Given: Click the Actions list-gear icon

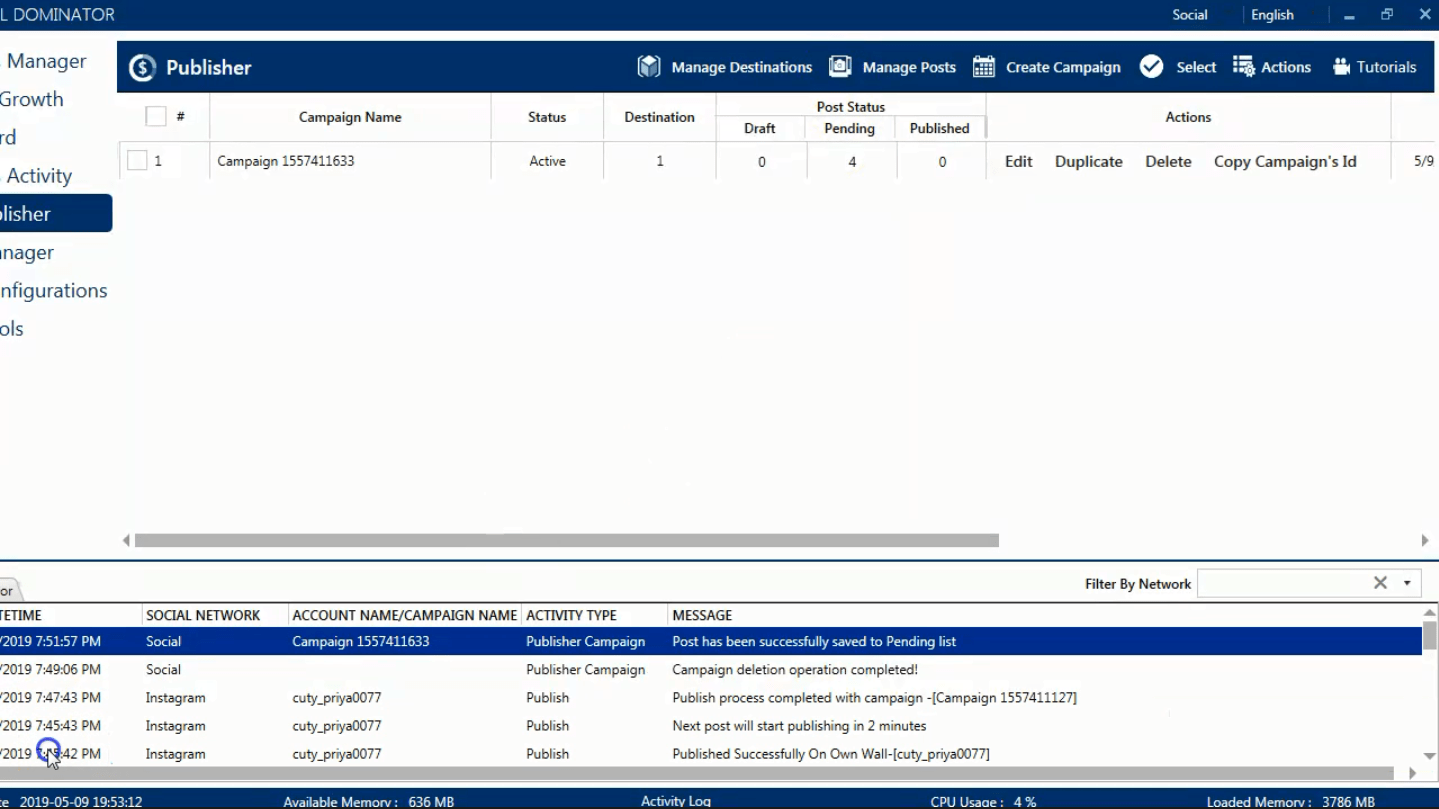Looking at the screenshot, I should tap(1243, 67).
